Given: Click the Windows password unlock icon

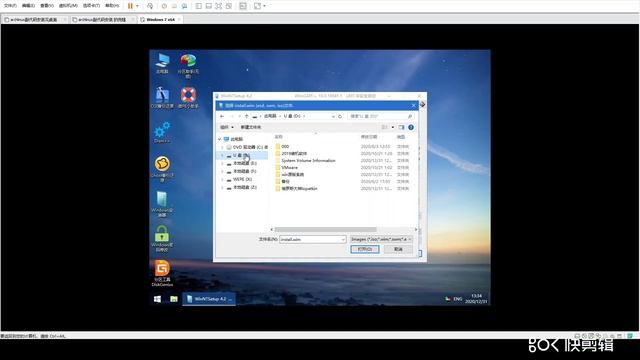Looking at the screenshot, I should (162, 238).
